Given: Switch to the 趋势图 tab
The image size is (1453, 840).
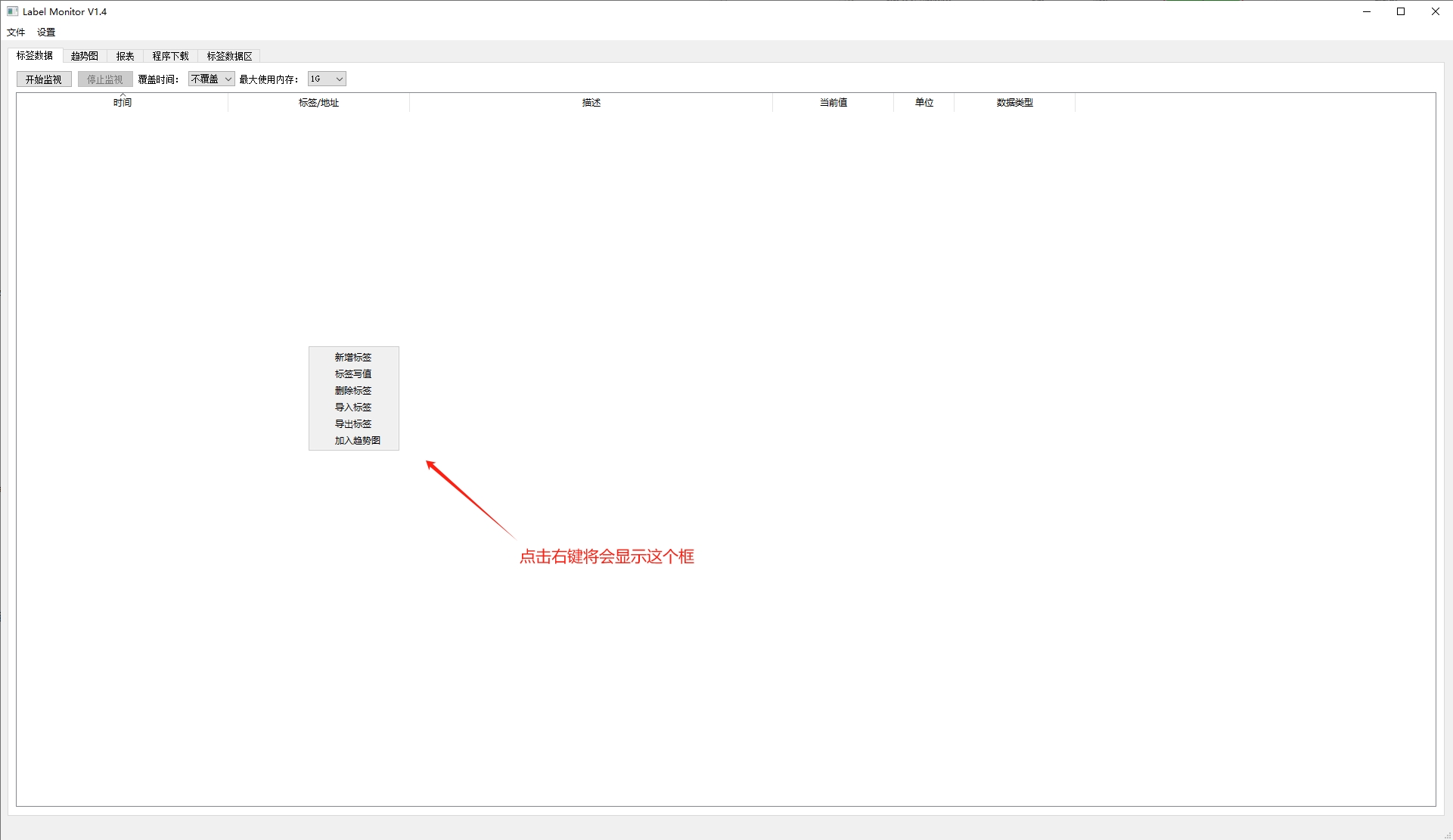Looking at the screenshot, I should [85, 56].
